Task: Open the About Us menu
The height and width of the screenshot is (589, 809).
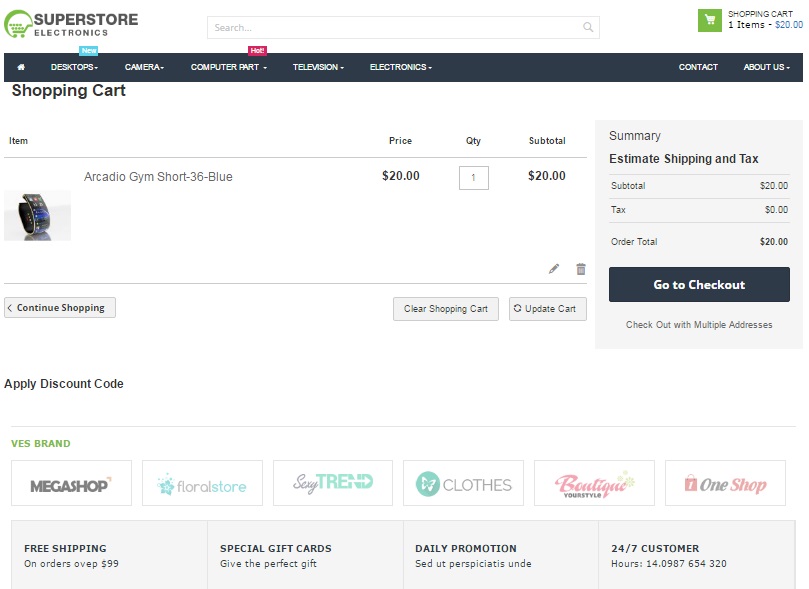Action: pyautogui.click(x=766, y=67)
